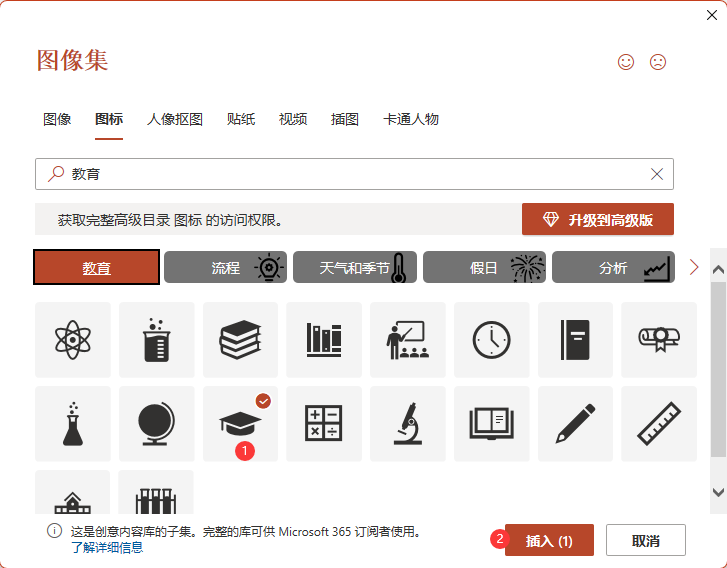Pick the clock icon

491,340
